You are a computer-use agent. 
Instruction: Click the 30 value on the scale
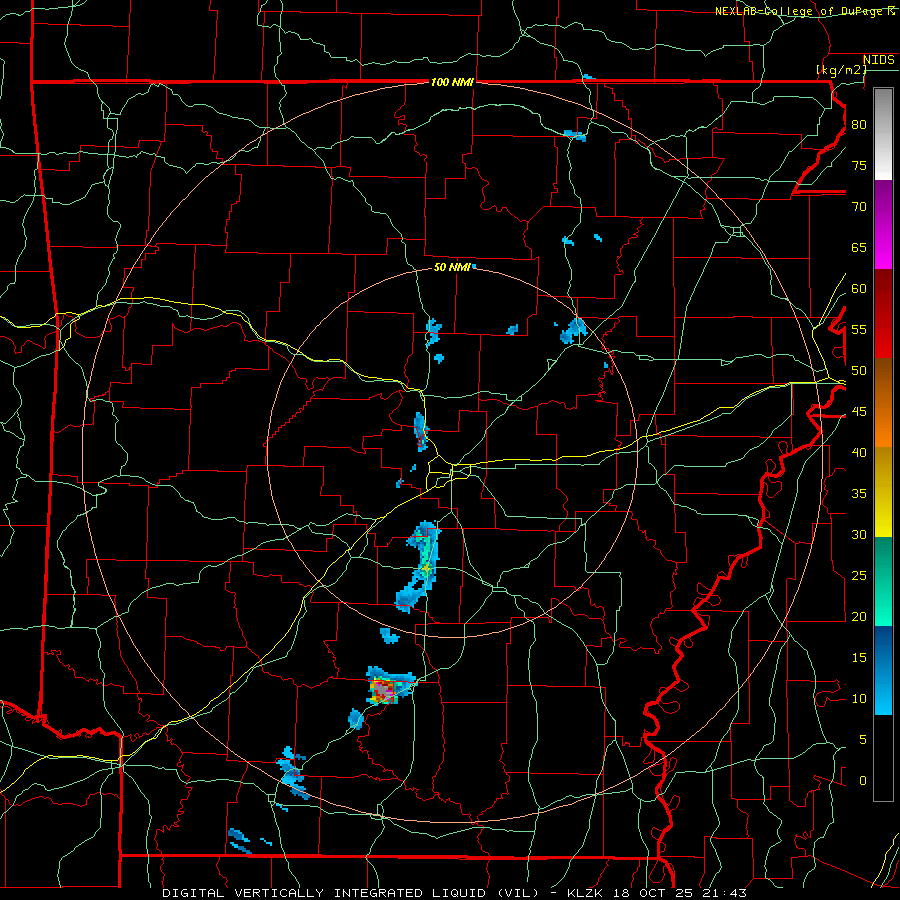(x=859, y=534)
